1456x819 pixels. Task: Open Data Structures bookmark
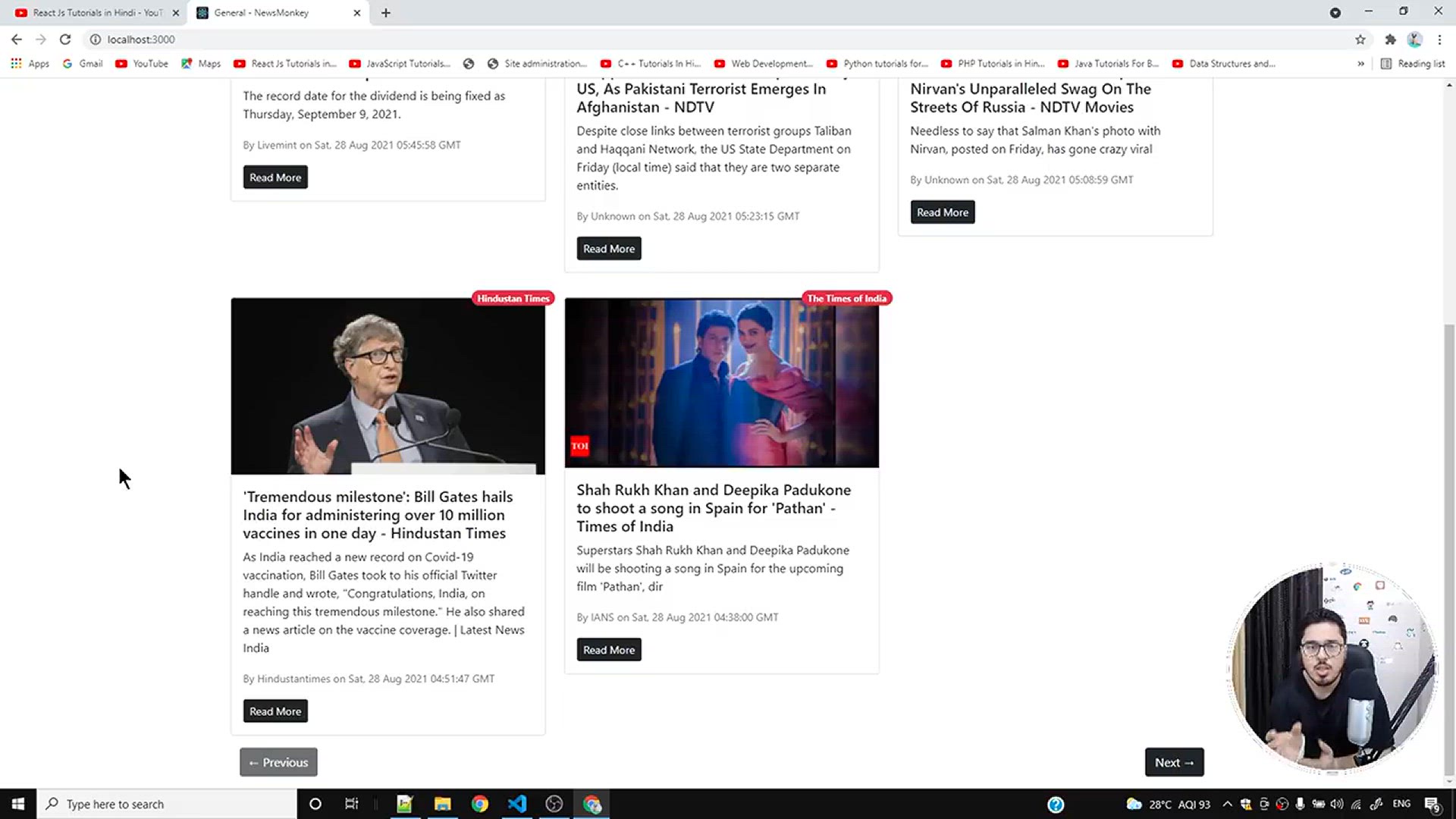click(x=1224, y=64)
